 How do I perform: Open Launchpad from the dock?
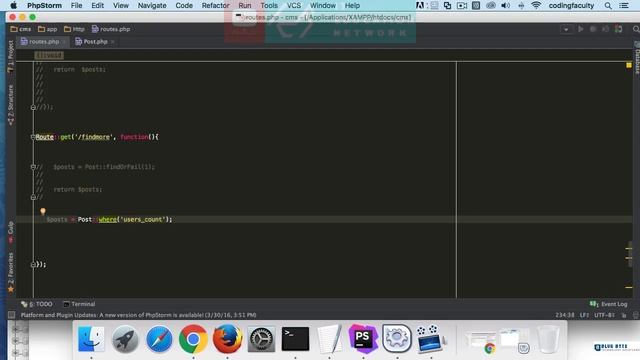point(125,339)
